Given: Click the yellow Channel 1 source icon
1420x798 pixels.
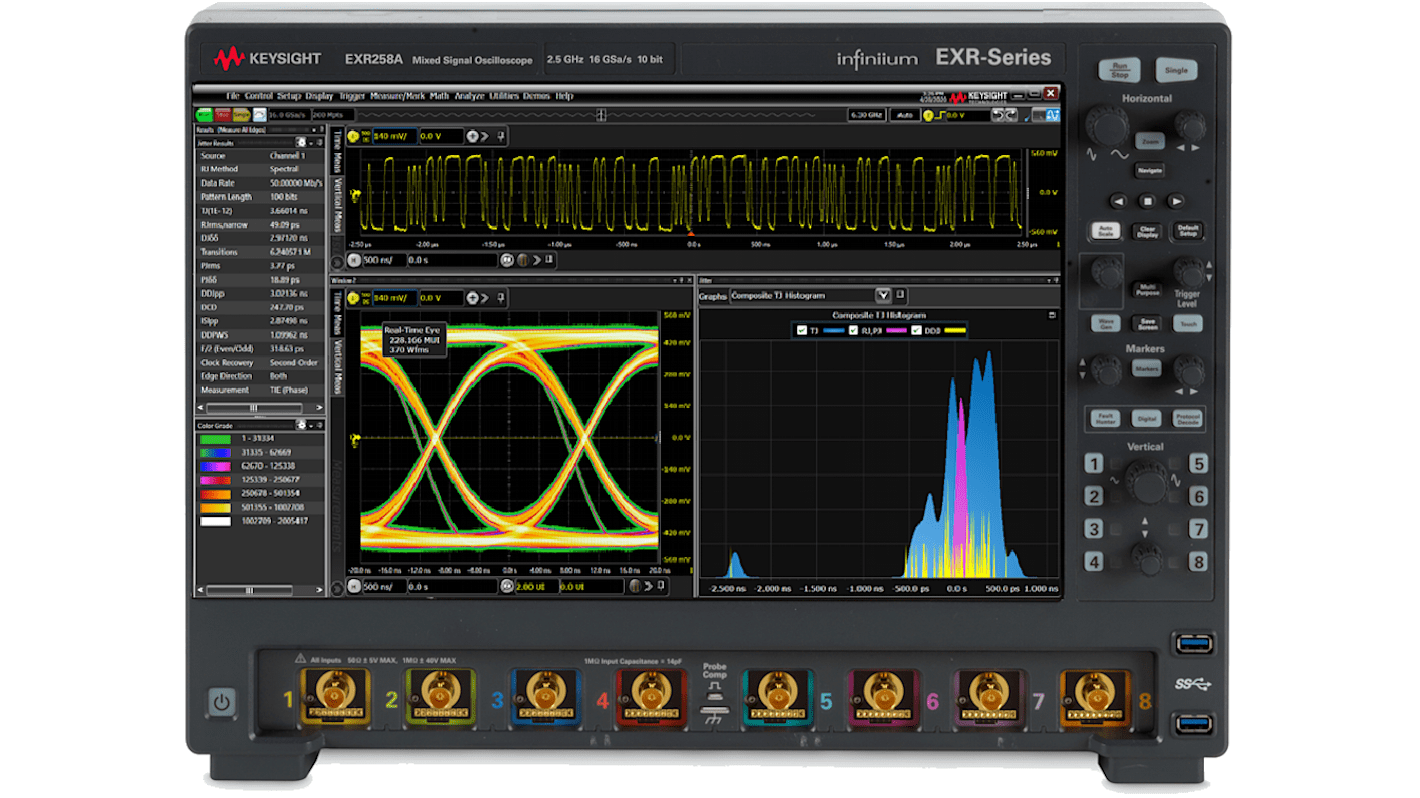Looking at the screenshot, I should (353, 137).
